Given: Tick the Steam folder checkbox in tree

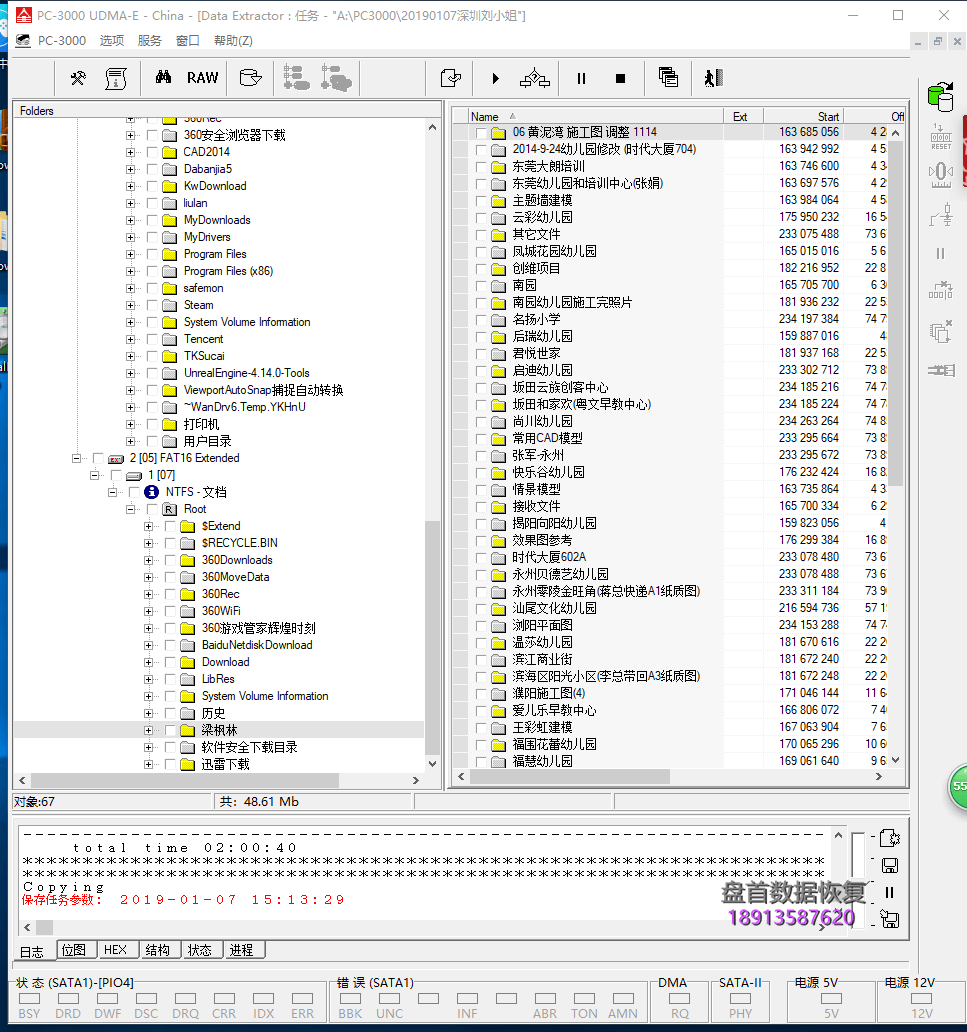Looking at the screenshot, I should 152,305.
